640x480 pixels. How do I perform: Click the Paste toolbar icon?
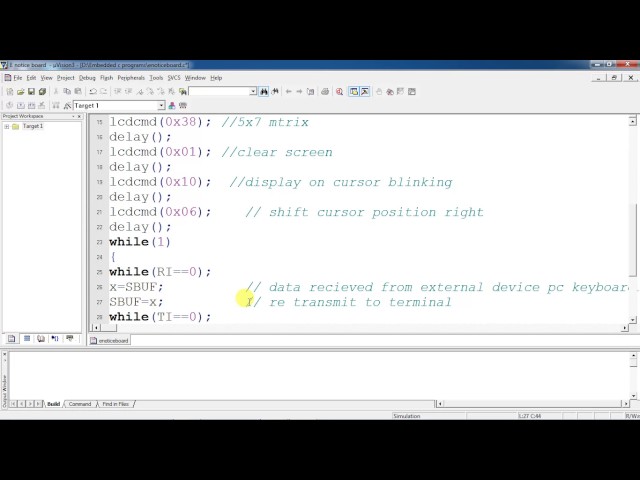[78, 91]
